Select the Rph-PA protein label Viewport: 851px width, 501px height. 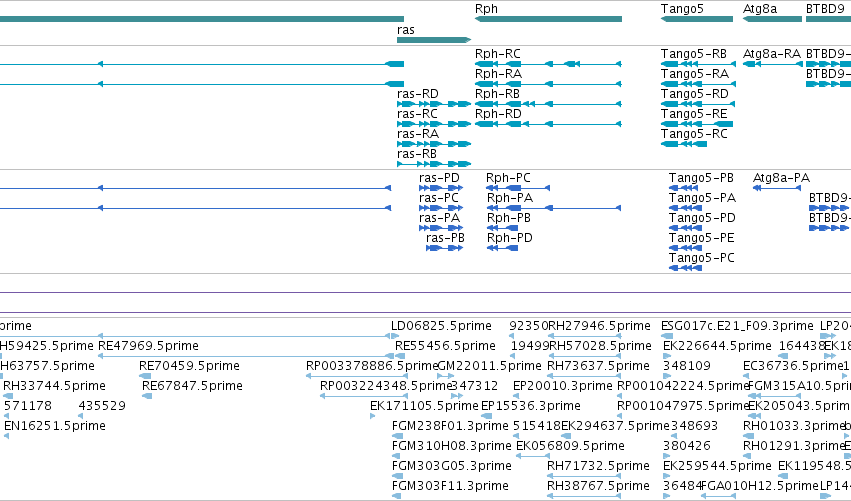tap(510, 198)
